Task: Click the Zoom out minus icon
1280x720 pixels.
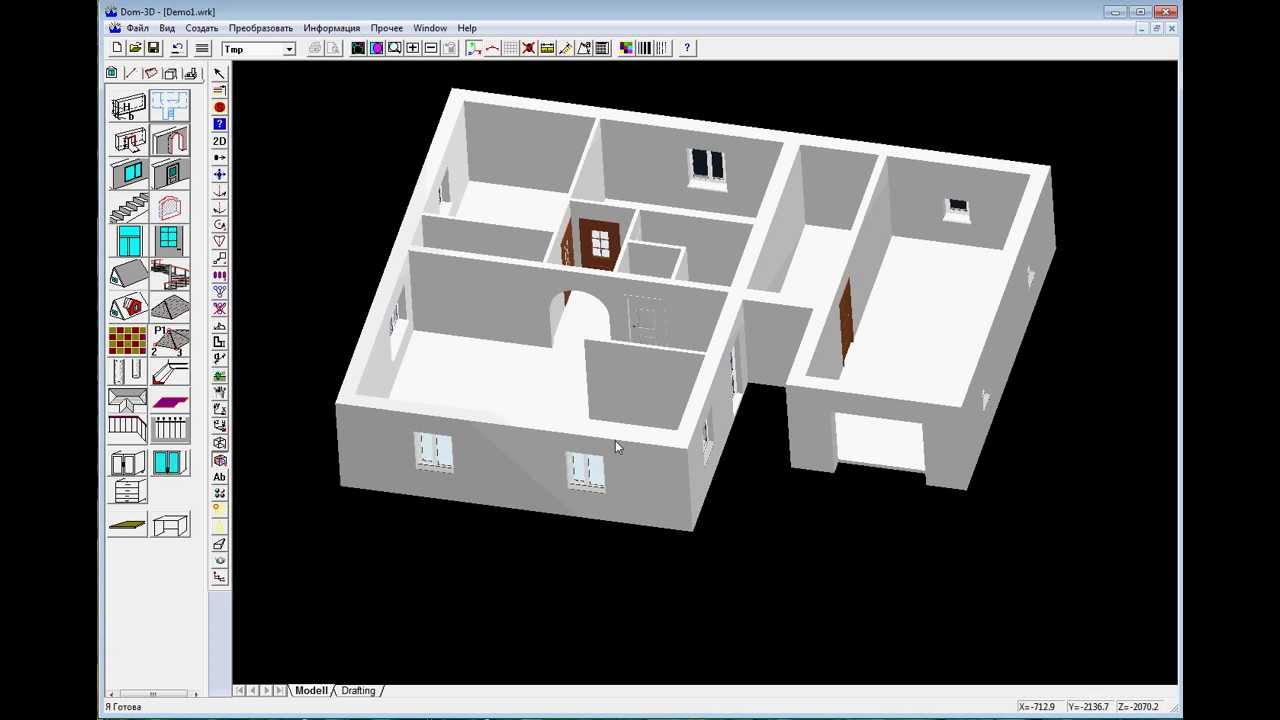Action: tap(431, 48)
